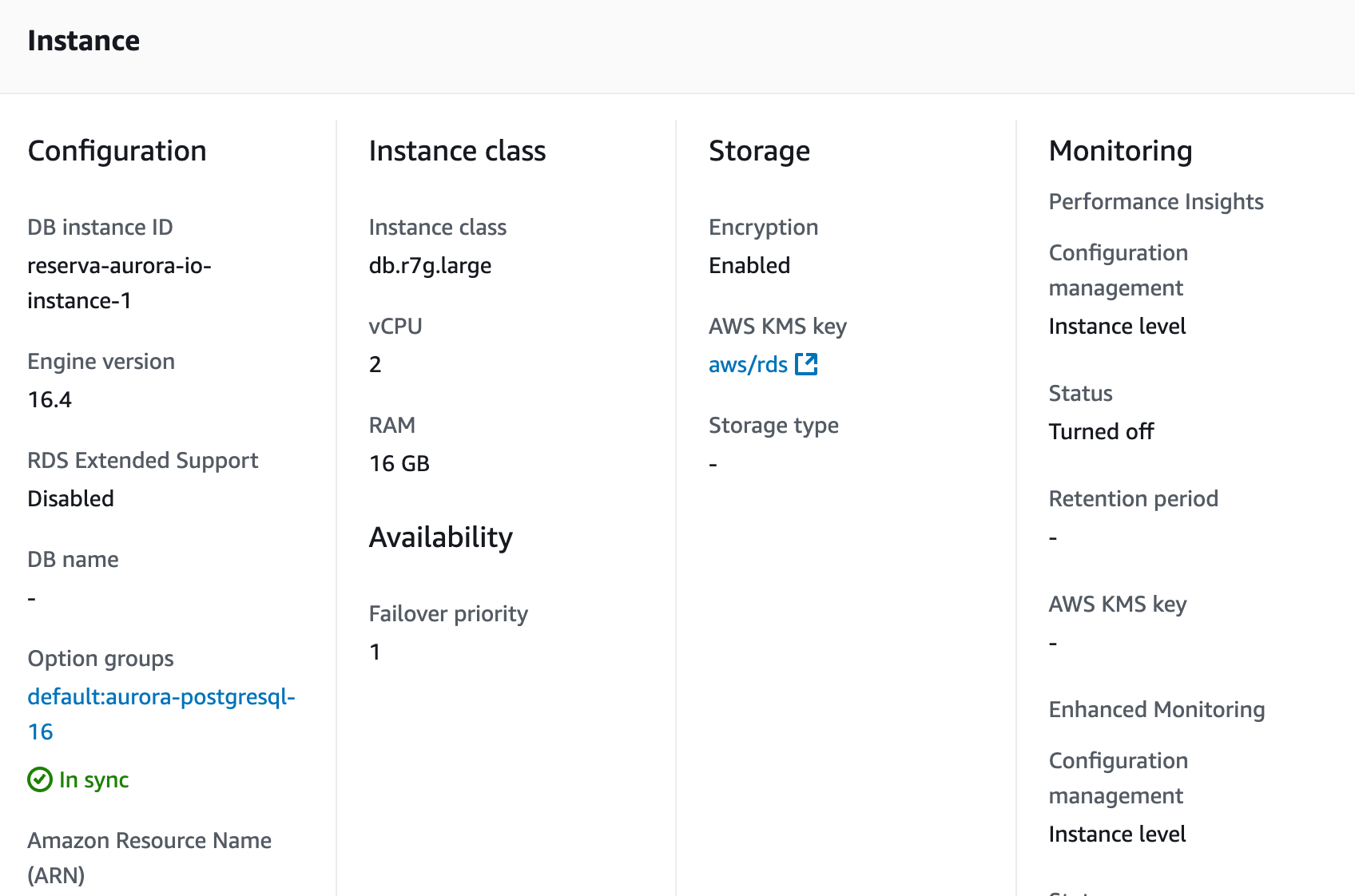Click the Enhanced Monitoring subheading
1355x896 pixels.
[x=1157, y=709]
